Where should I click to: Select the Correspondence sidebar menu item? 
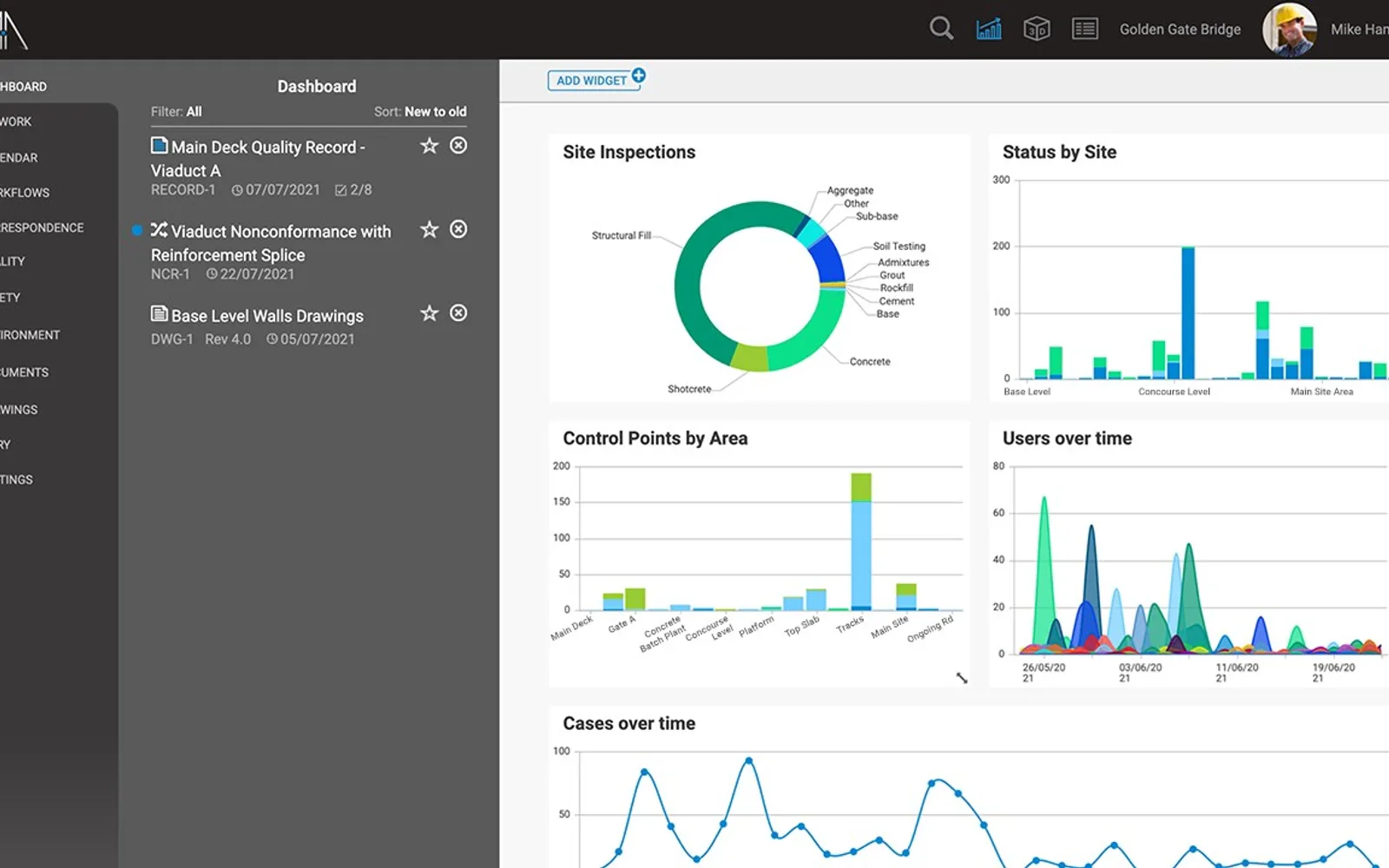click(42, 227)
